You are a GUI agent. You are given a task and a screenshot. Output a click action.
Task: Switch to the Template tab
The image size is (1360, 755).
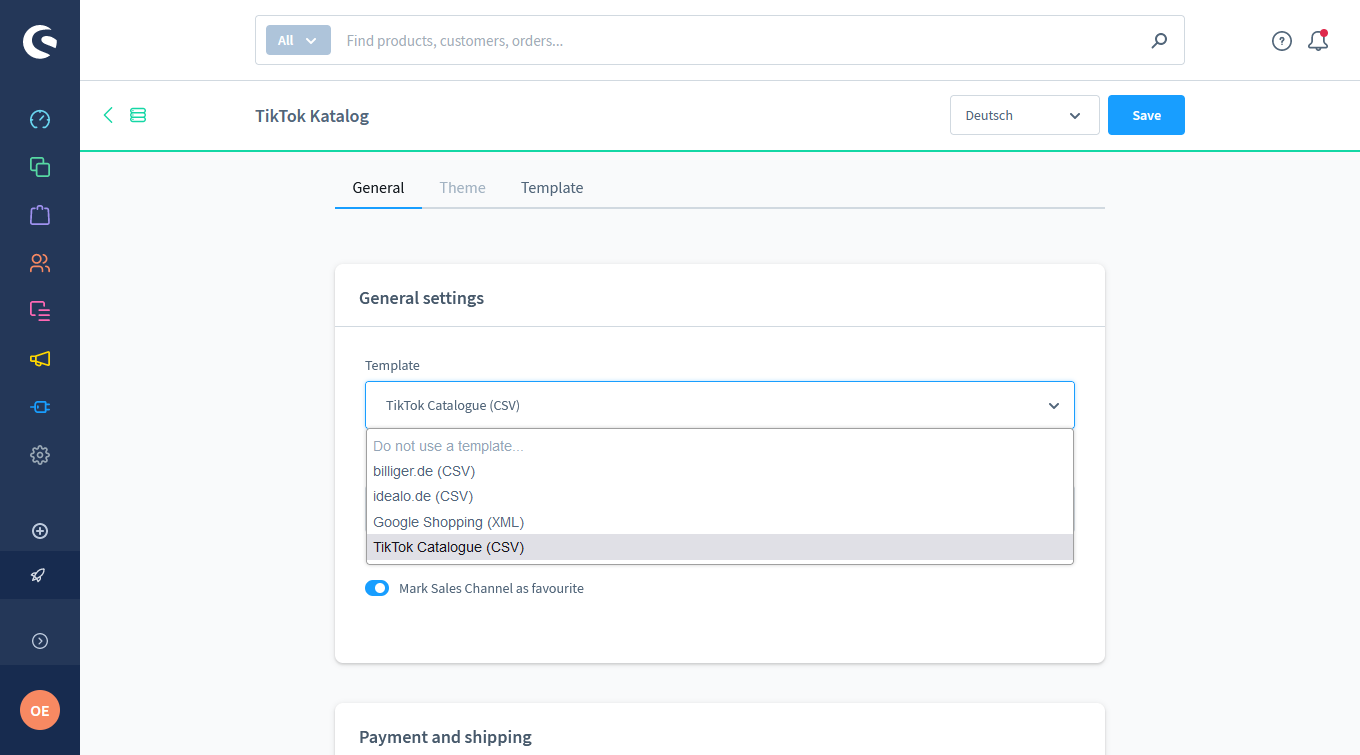point(552,188)
